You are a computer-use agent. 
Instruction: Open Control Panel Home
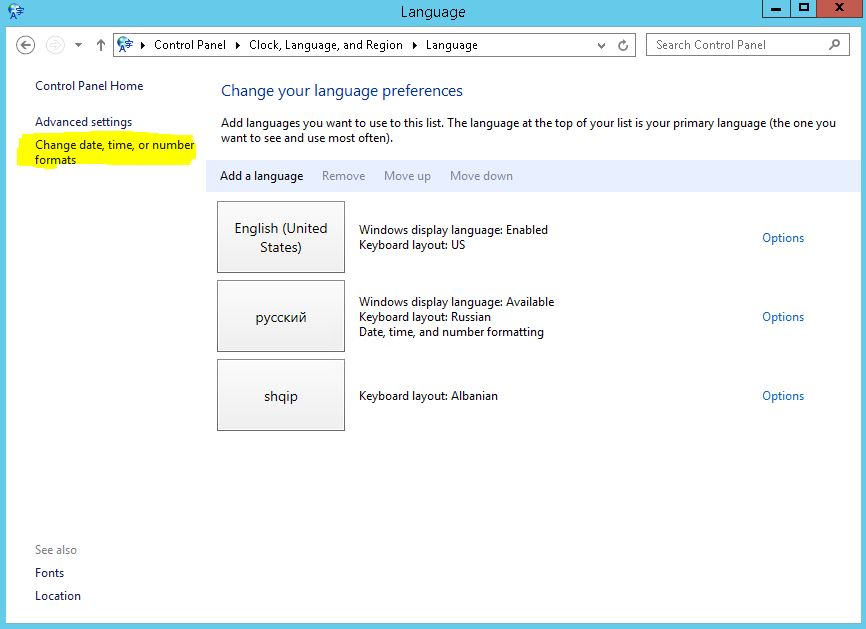pyautogui.click(x=89, y=86)
